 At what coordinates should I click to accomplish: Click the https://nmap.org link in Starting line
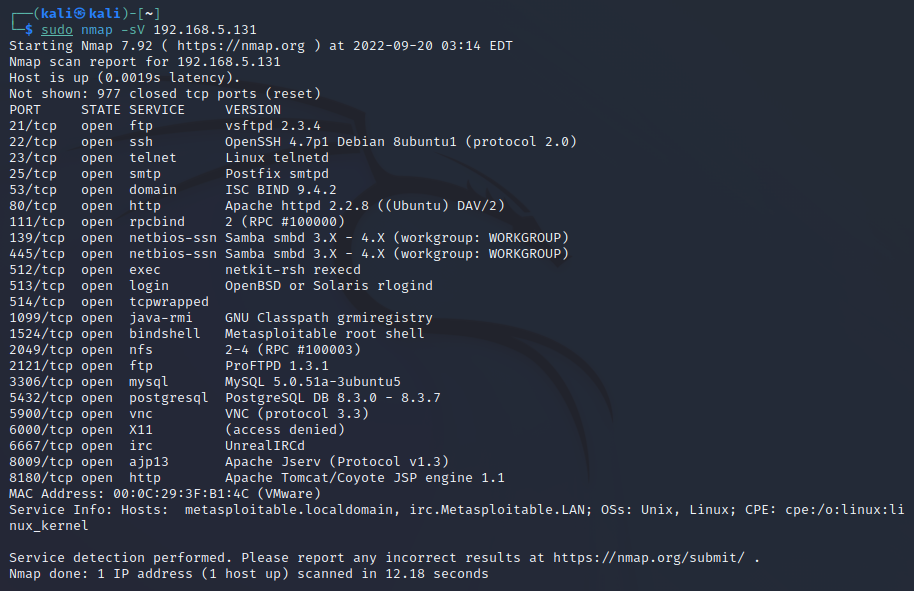point(241,45)
